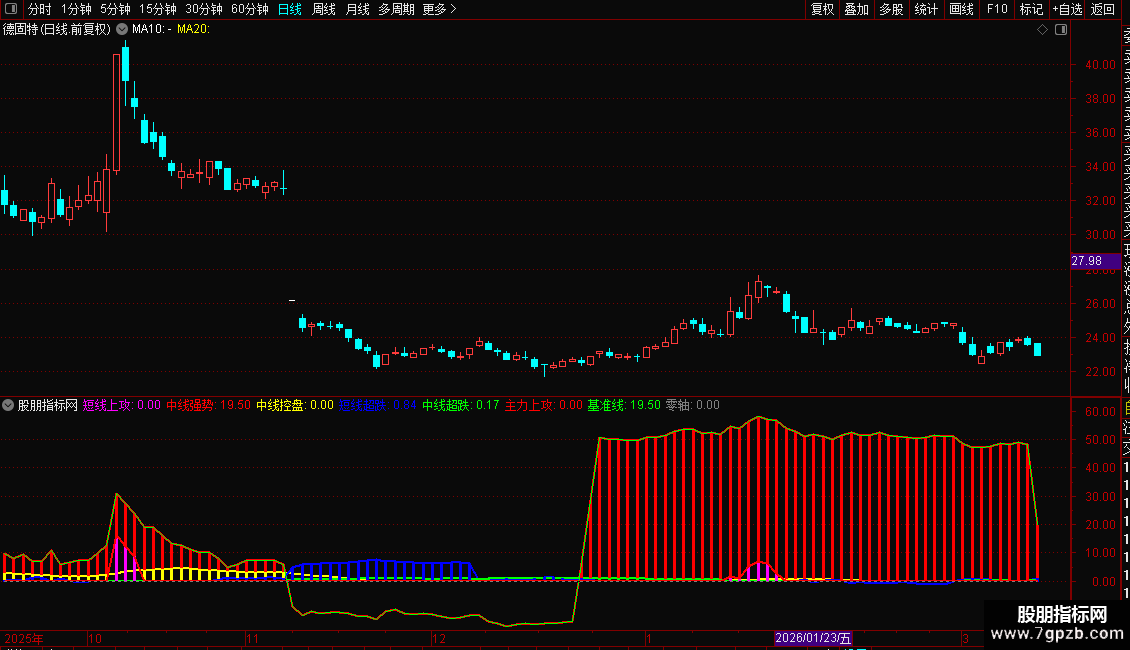The width and height of the screenshot is (1130, 650).
Task: Click the 叠加 overlay button
Action: coord(857,9)
